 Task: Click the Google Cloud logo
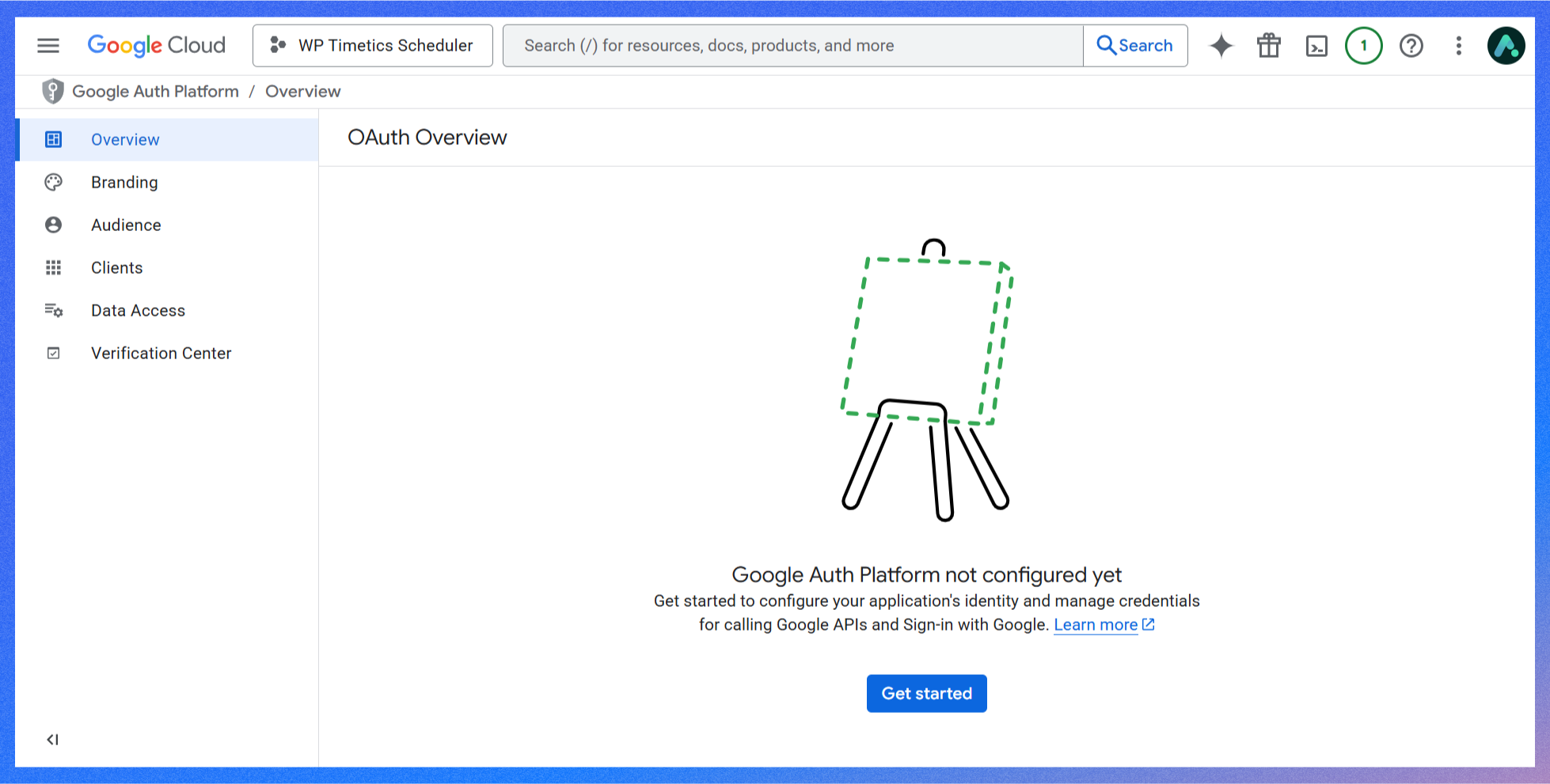coord(157,46)
